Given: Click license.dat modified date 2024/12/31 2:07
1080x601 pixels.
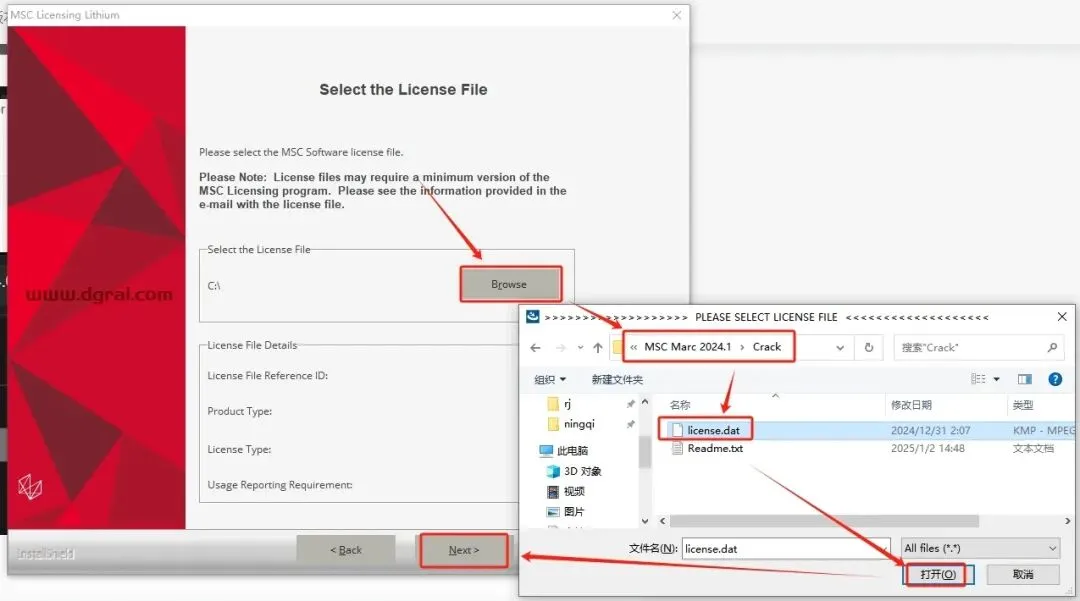Looking at the screenshot, I should pyautogui.click(x=931, y=430).
